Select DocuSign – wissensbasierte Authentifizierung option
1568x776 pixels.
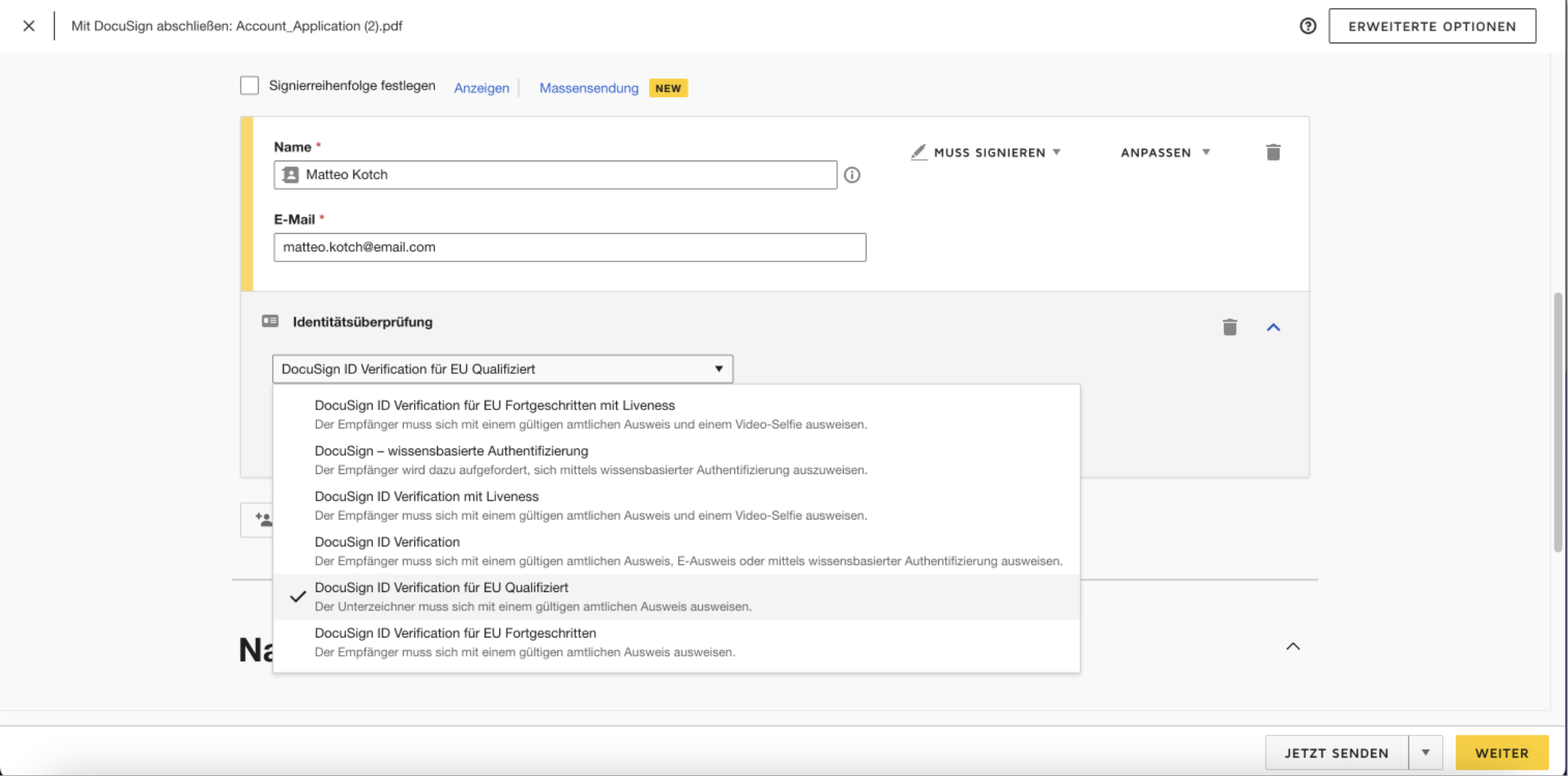[x=451, y=451]
